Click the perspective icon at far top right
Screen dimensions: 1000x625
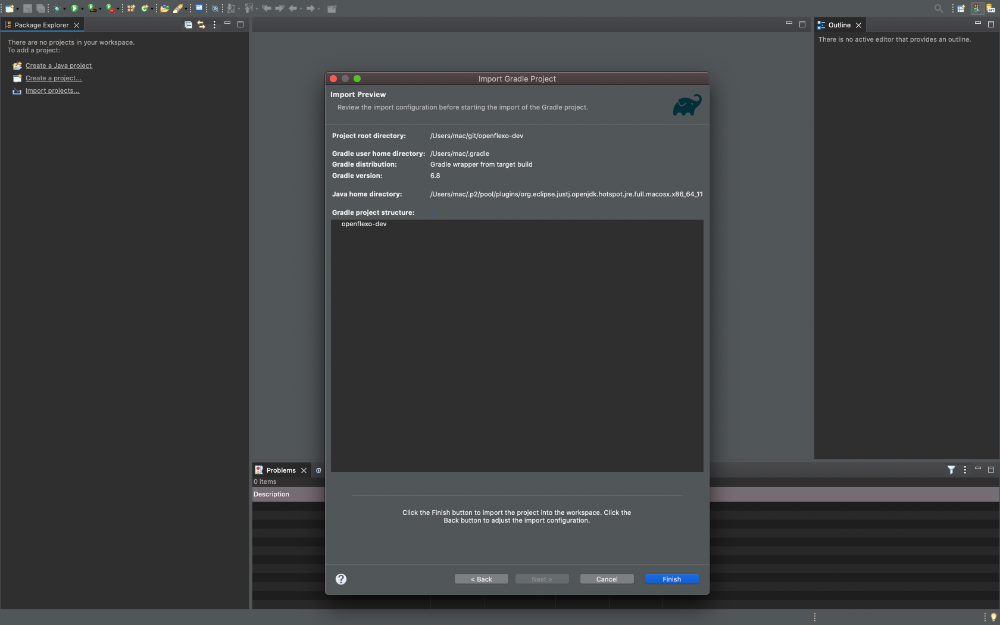tap(990, 8)
